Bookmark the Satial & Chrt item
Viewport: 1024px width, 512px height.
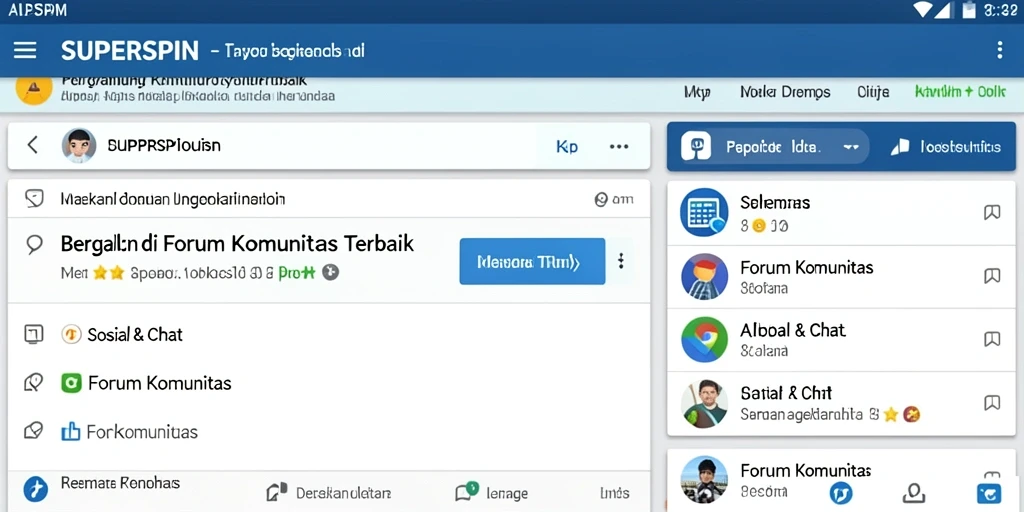[x=992, y=402]
